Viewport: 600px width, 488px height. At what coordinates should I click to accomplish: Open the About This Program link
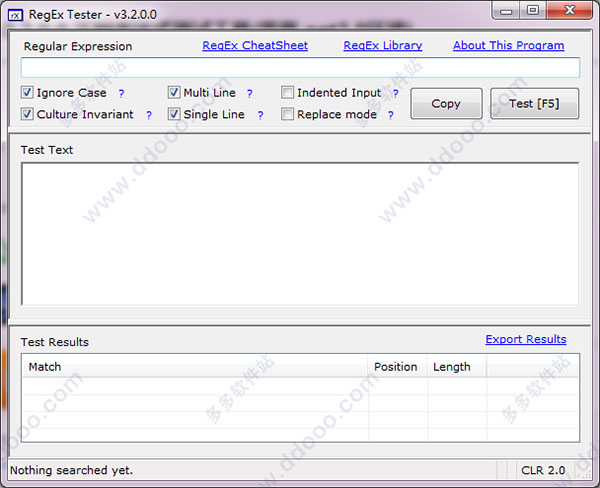pyautogui.click(x=509, y=46)
